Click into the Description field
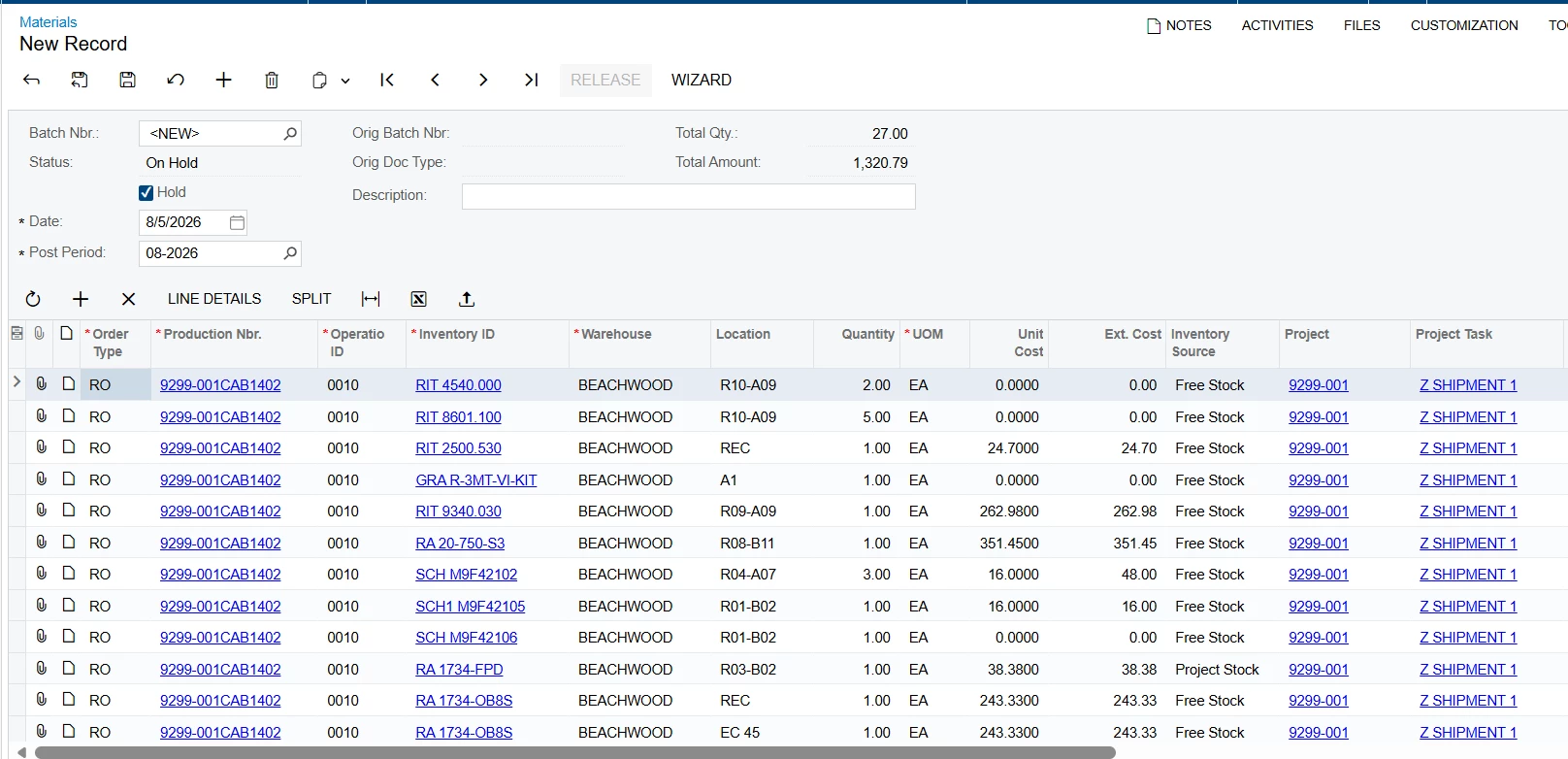Viewport: 1568px width, 759px height. point(689,196)
